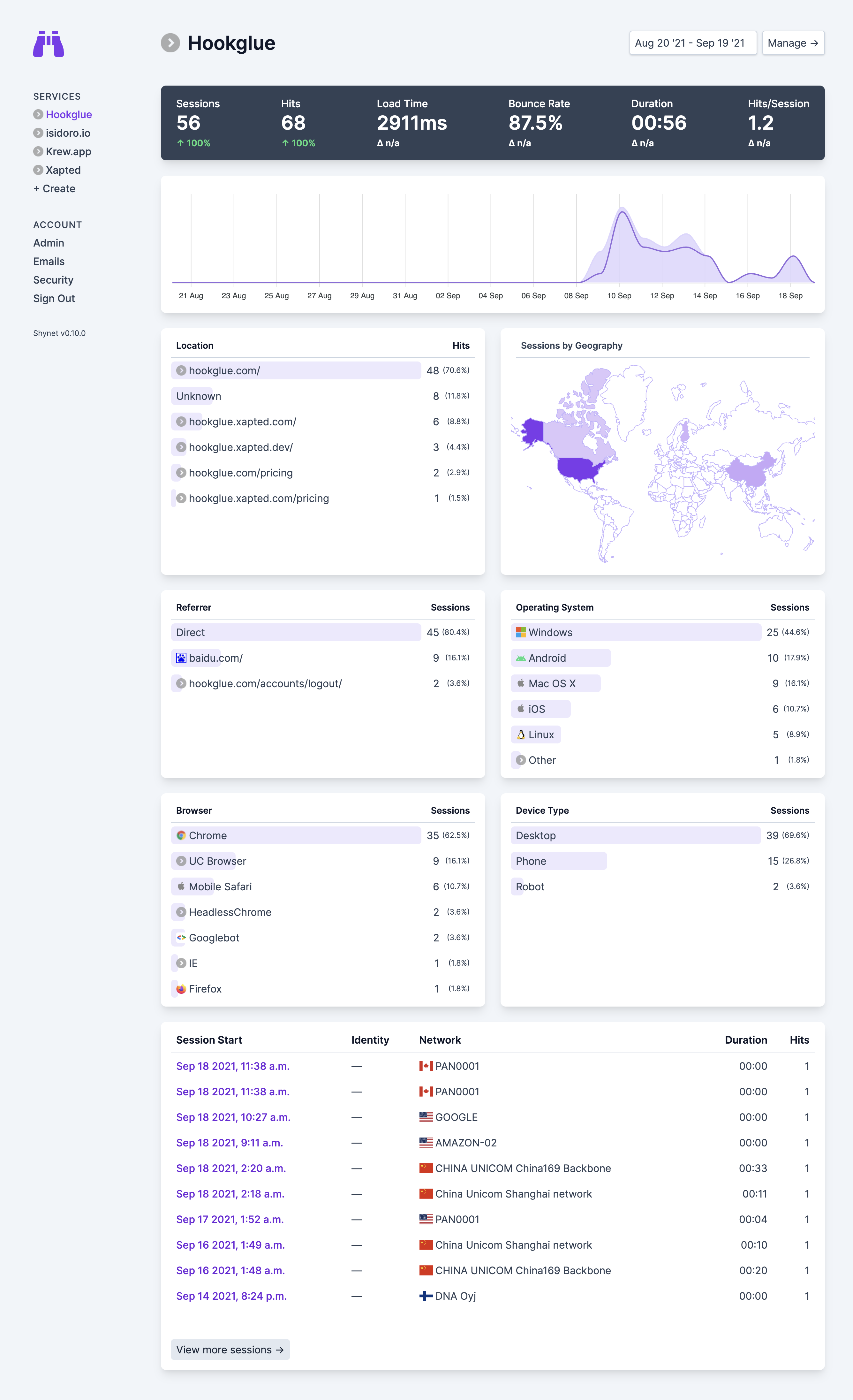Open the Manage service page
853x1400 pixels.
point(793,43)
